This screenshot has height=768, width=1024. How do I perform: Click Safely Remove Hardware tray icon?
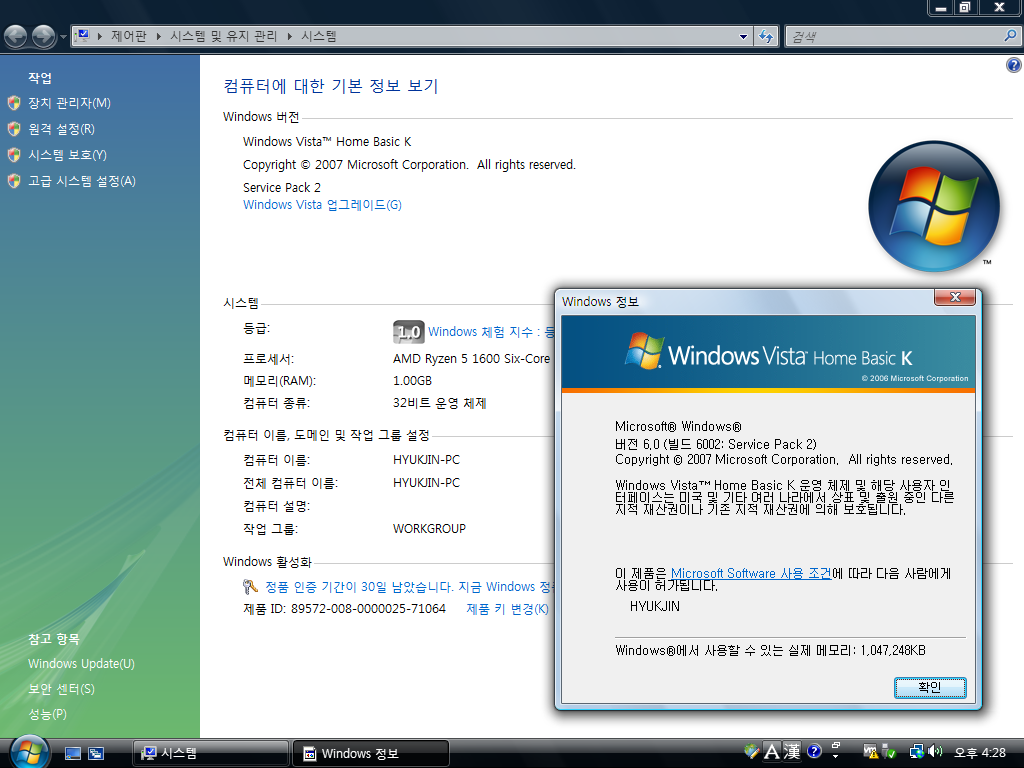pyautogui.click(x=889, y=752)
